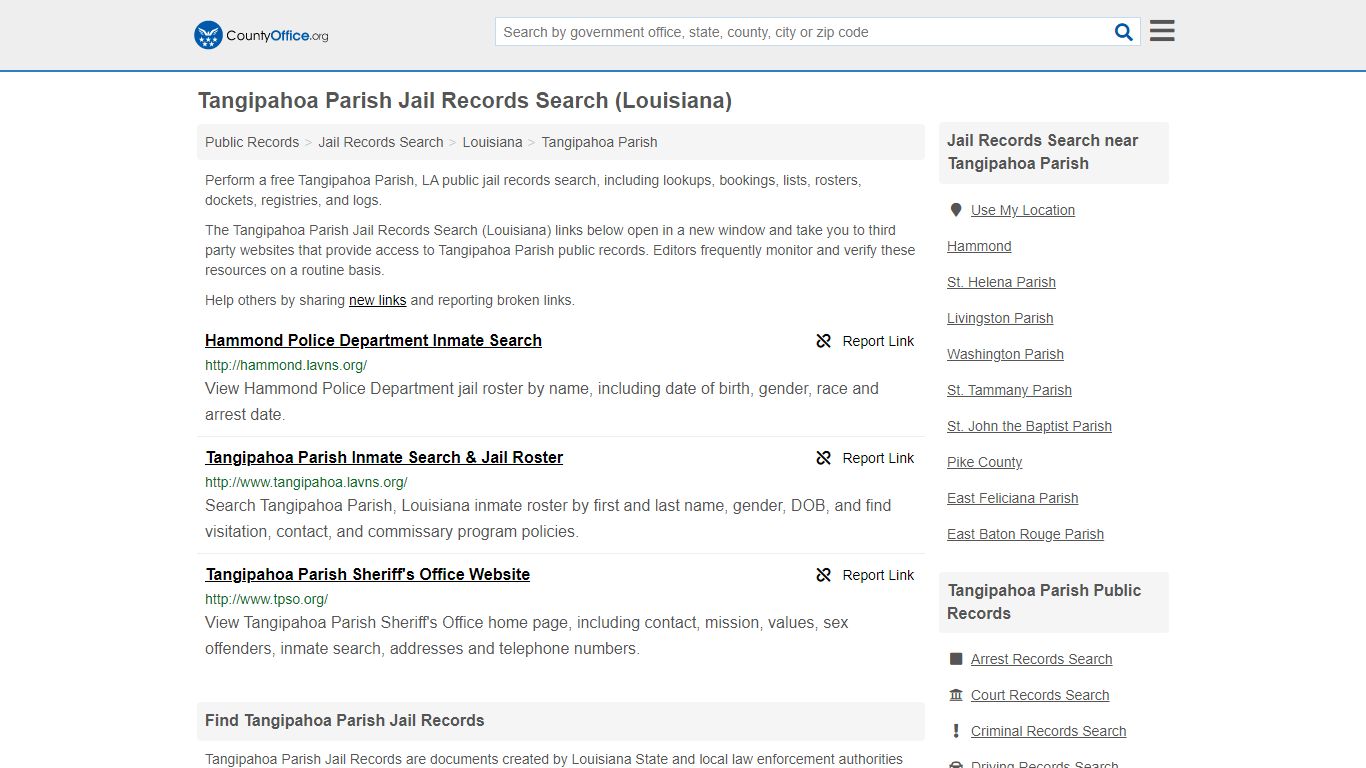Open Criminal Records Search link
1366x768 pixels.
coord(1048,731)
